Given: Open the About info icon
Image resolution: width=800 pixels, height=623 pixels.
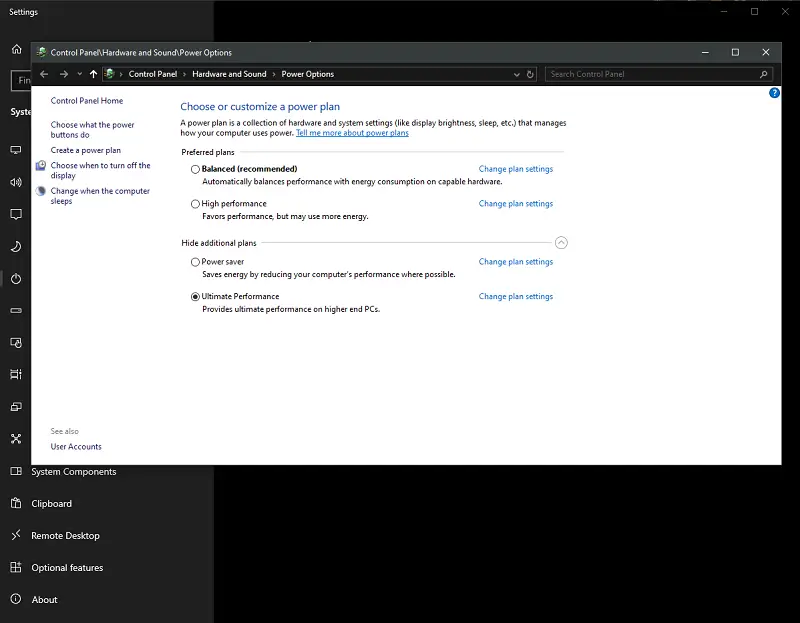Looking at the screenshot, I should point(16,600).
